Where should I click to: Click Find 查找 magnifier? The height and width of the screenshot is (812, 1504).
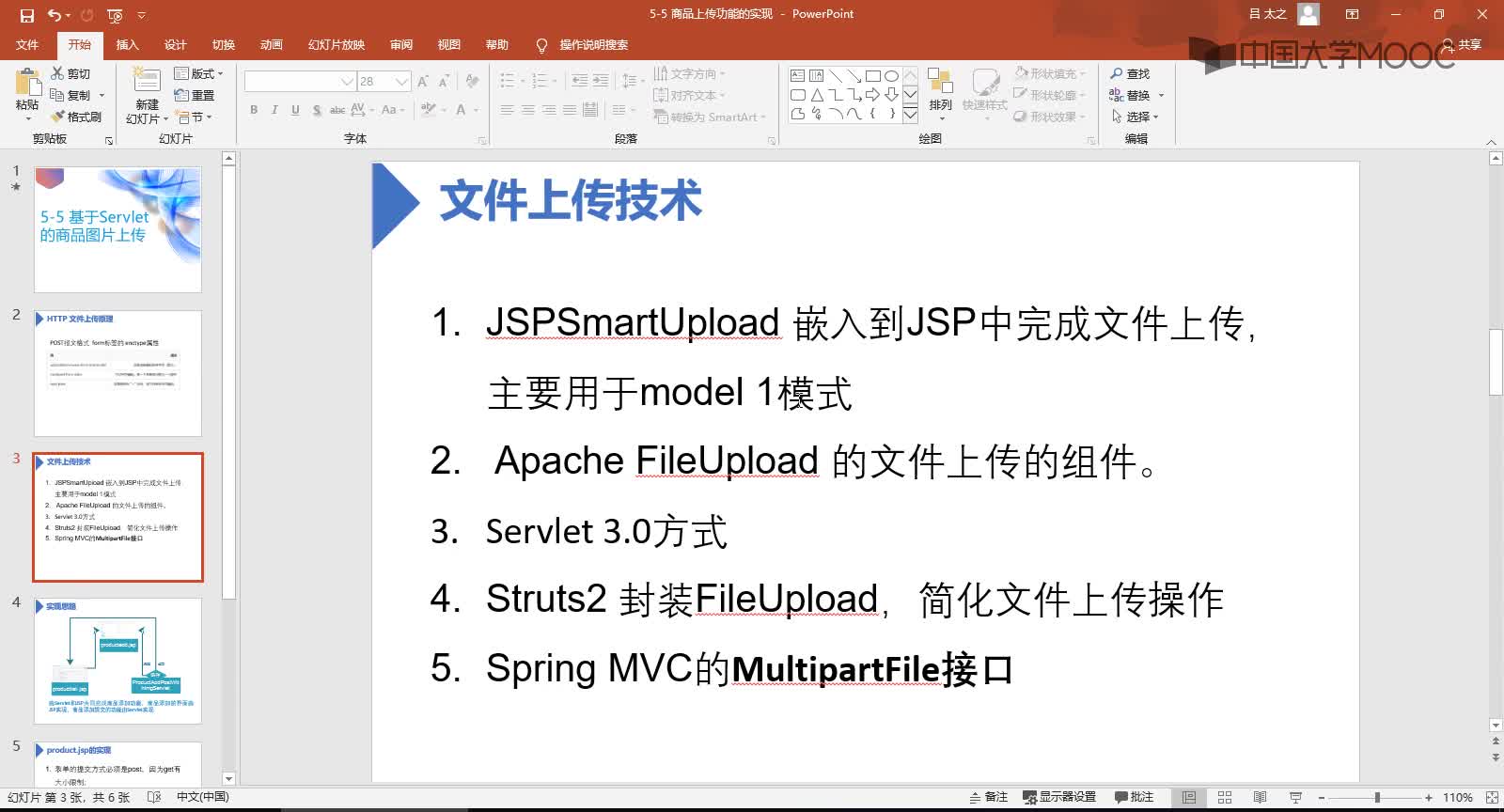(x=1130, y=73)
